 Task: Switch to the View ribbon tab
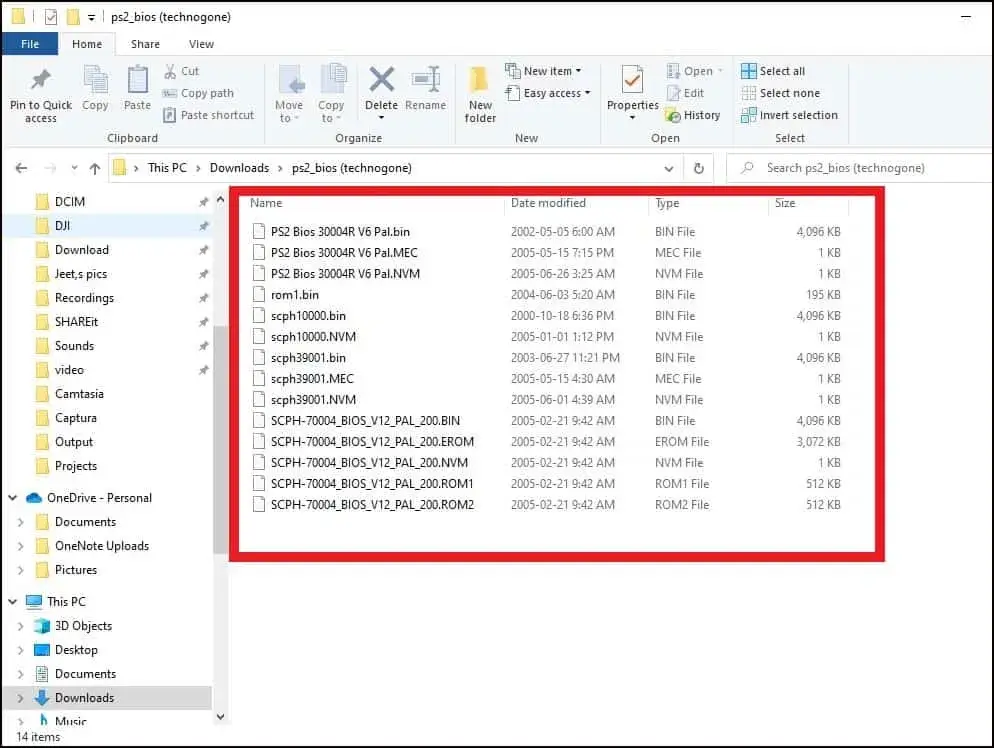click(x=201, y=44)
